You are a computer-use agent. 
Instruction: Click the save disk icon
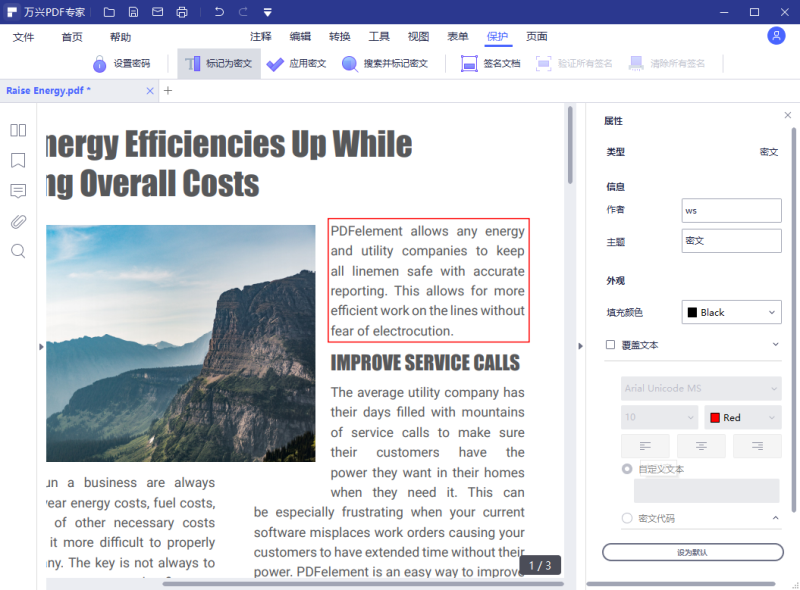point(133,12)
